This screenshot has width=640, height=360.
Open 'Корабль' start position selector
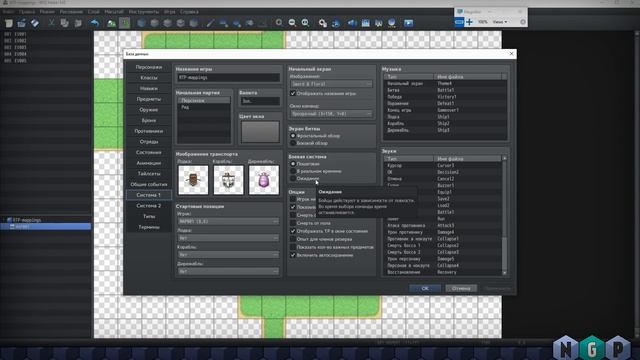[228, 255]
